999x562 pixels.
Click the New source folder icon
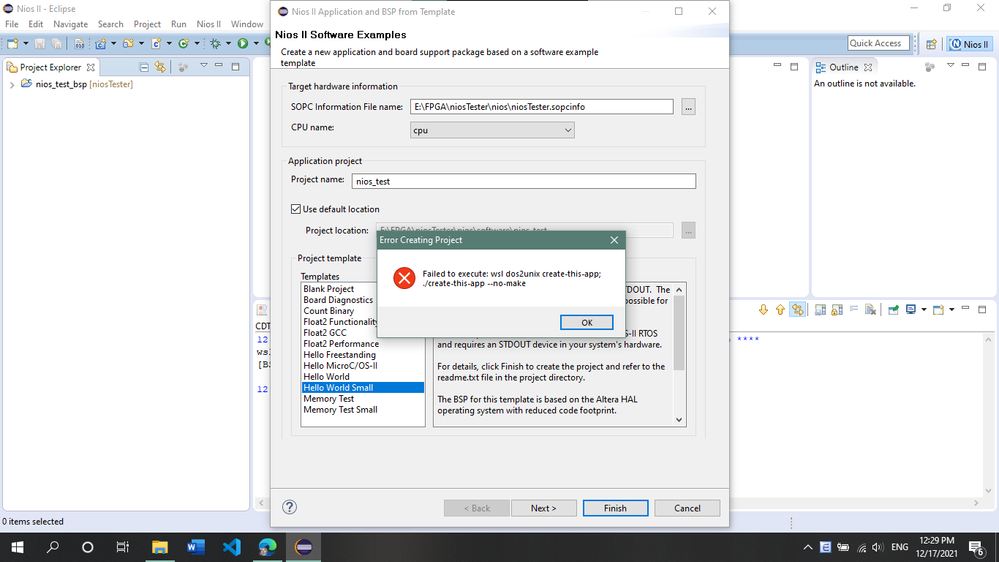pyautogui.click(x=128, y=43)
